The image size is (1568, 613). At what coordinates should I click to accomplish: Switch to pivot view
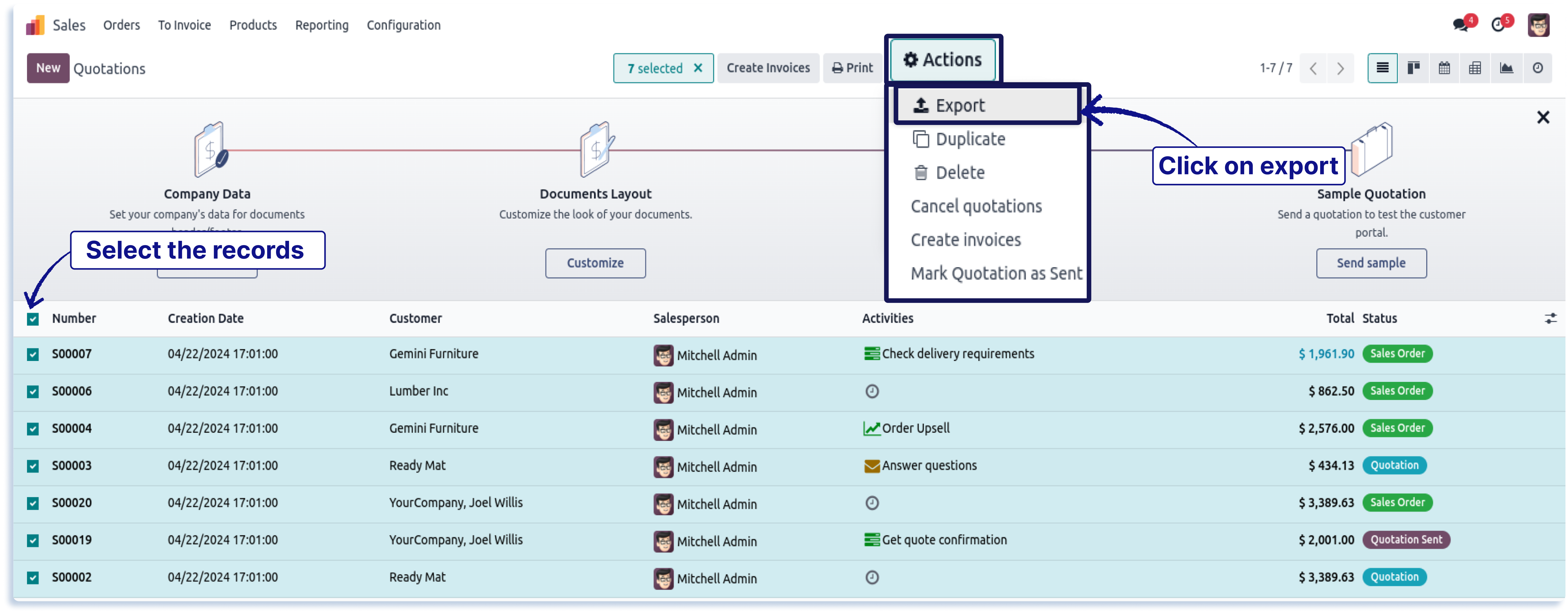click(x=1475, y=68)
